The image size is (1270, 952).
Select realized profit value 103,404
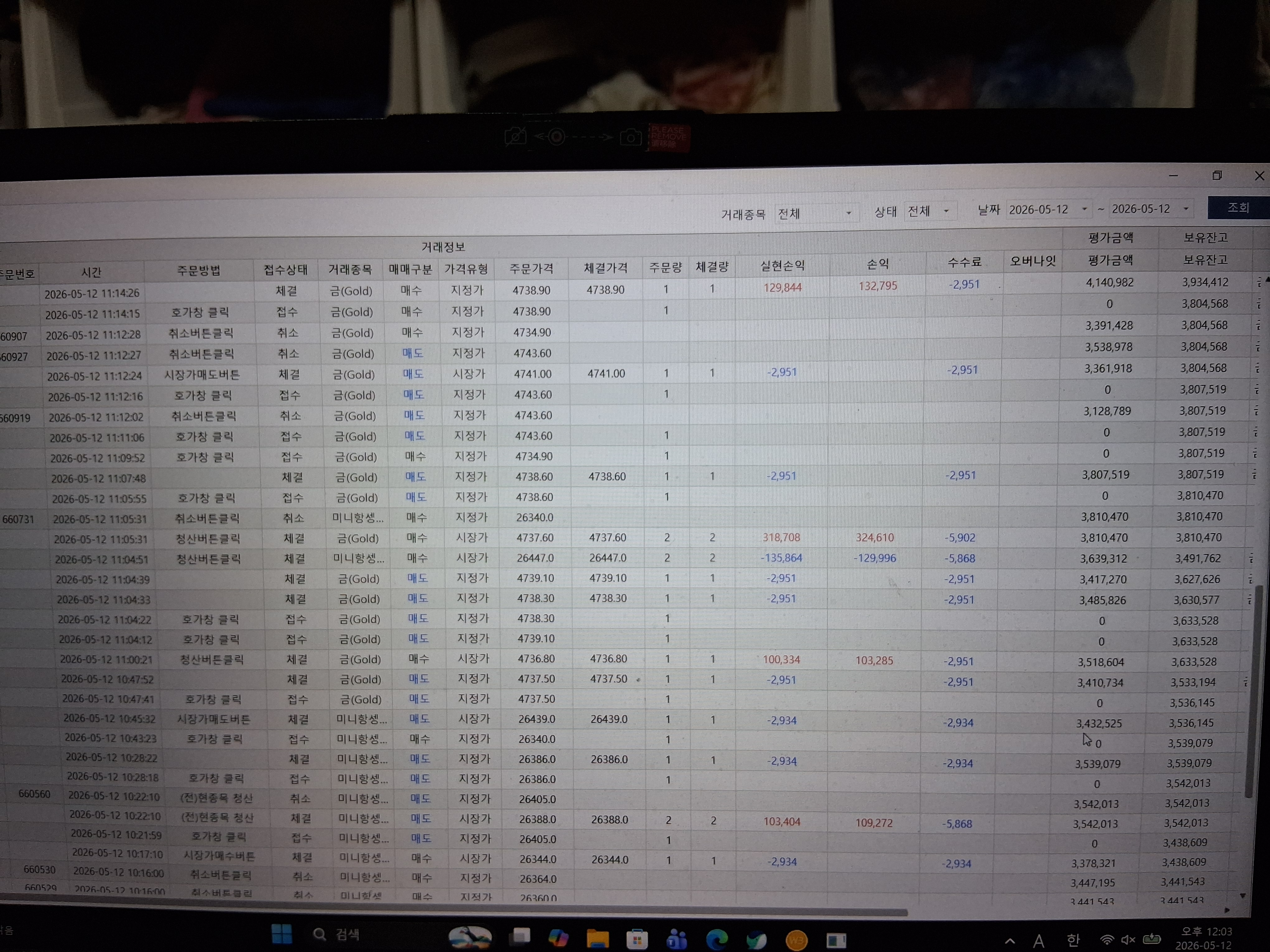[x=781, y=822]
